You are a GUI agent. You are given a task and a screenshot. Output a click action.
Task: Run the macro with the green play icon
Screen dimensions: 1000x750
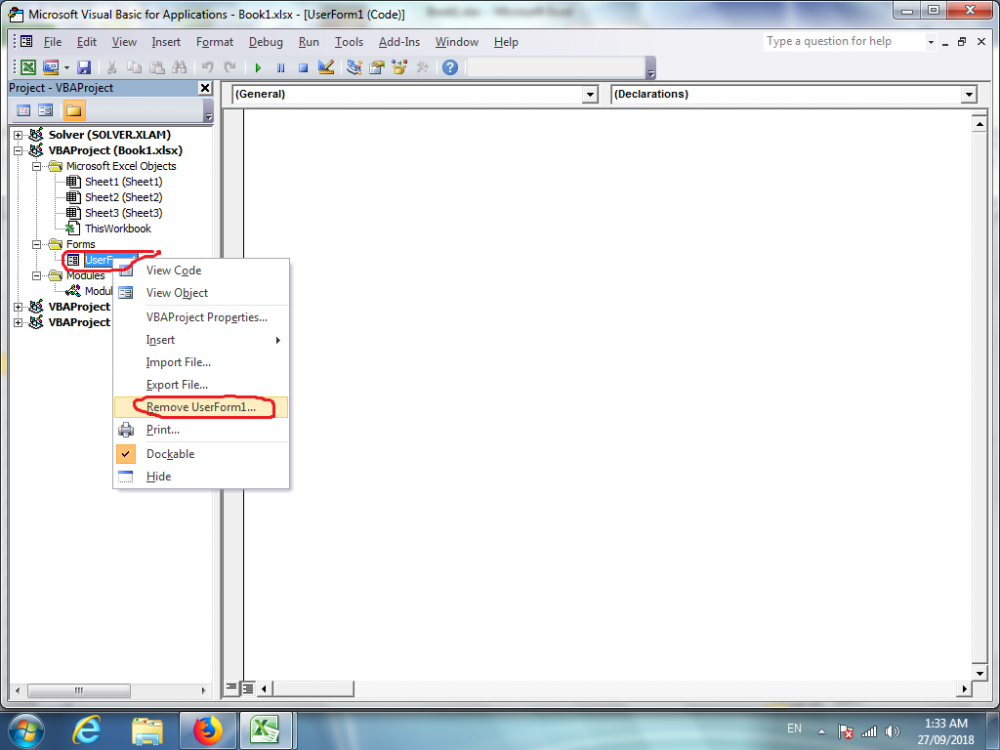tap(258, 67)
